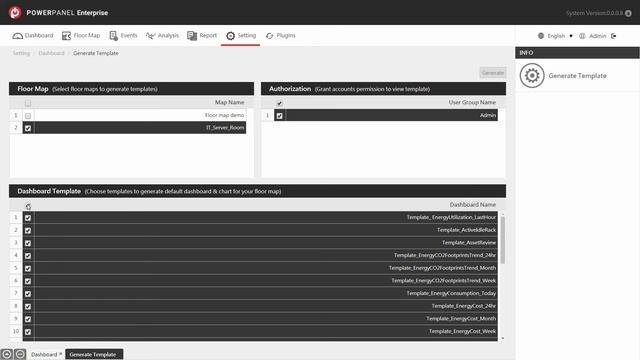
Task: Click the globe language icon
Action: tap(541, 36)
